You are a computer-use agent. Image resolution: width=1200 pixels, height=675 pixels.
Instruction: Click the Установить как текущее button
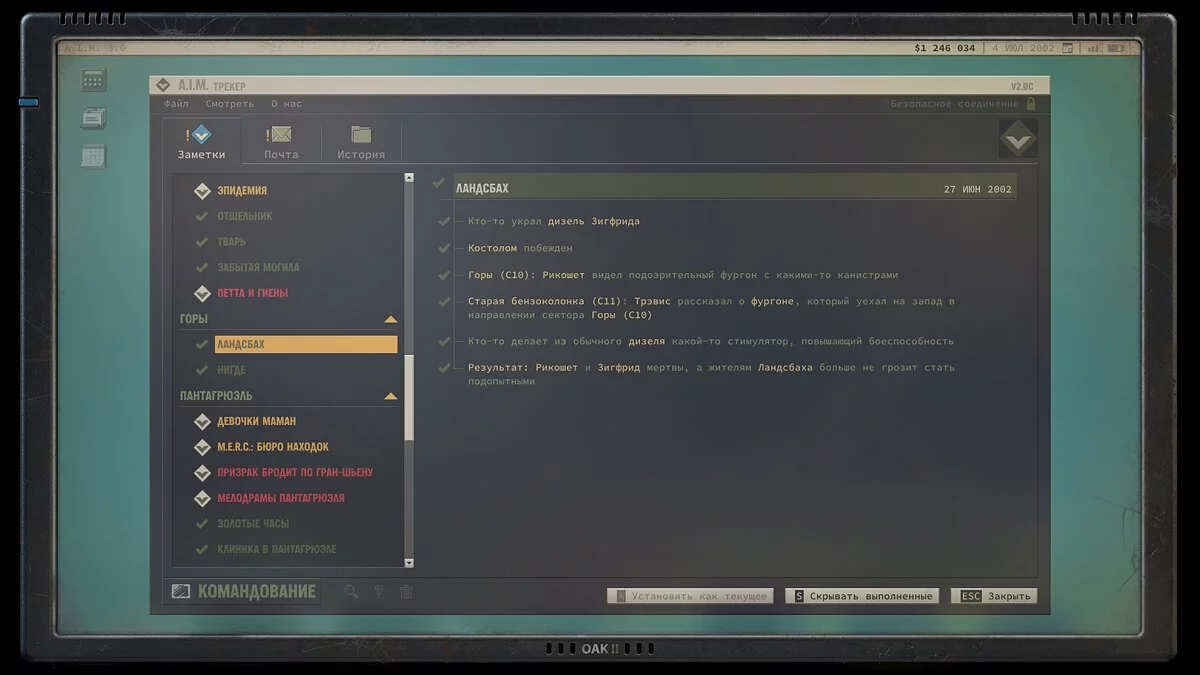[691, 596]
